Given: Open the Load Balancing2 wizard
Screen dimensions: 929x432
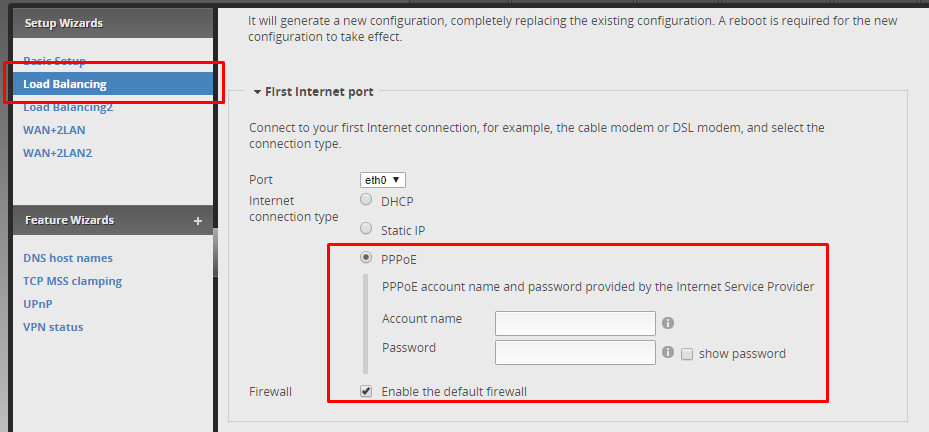Looking at the screenshot, I should [x=68, y=107].
